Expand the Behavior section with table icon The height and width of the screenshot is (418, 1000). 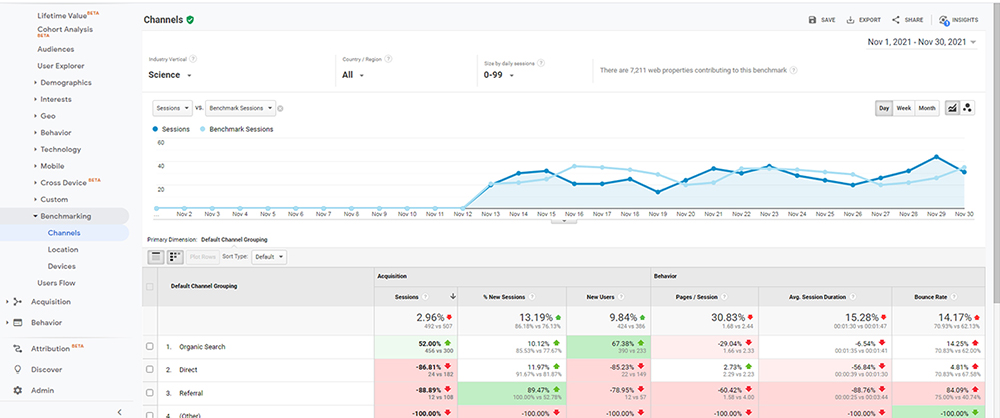[x=46, y=322]
